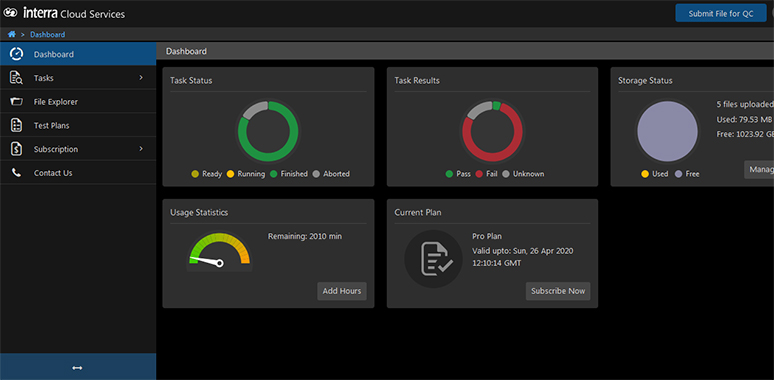Image resolution: width=774 pixels, height=380 pixels.
Task: Open Dashboard in the sidebar
Action: coord(78,54)
